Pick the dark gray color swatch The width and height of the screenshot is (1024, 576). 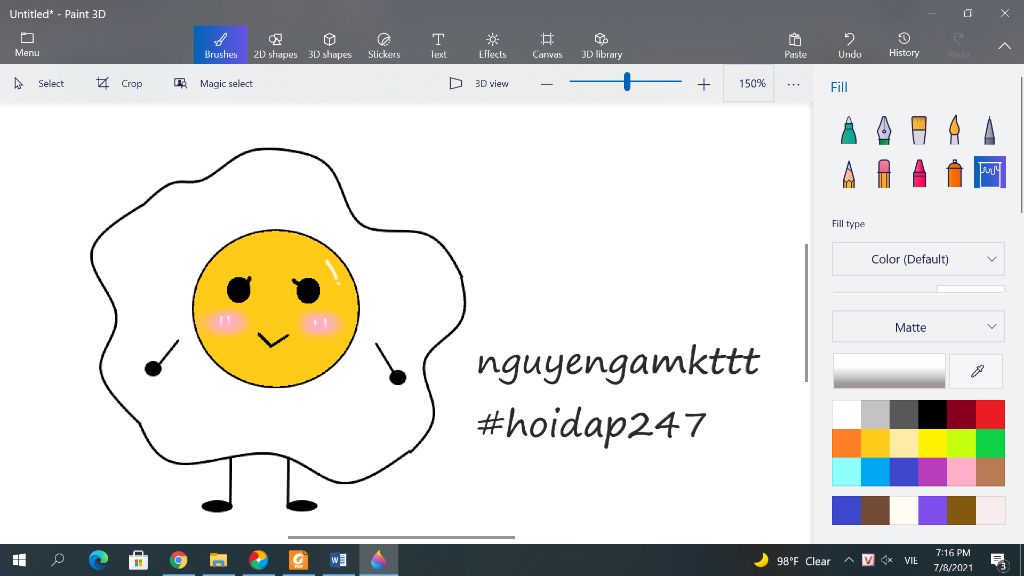[904, 415]
